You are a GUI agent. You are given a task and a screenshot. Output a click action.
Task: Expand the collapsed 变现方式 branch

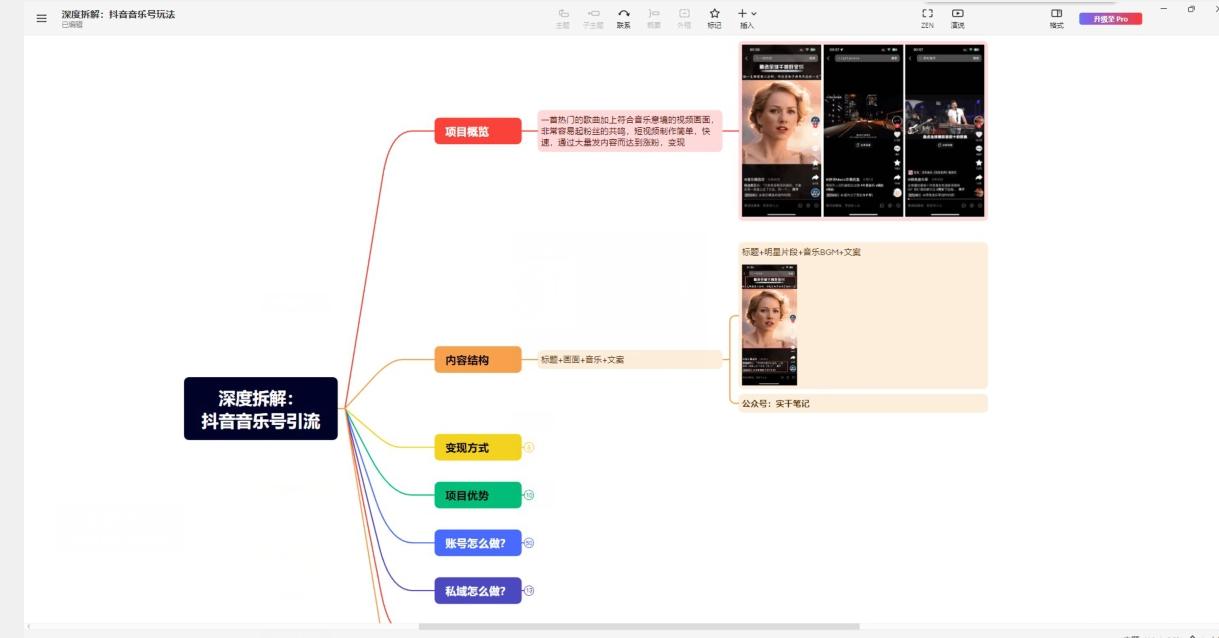coord(528,447)
